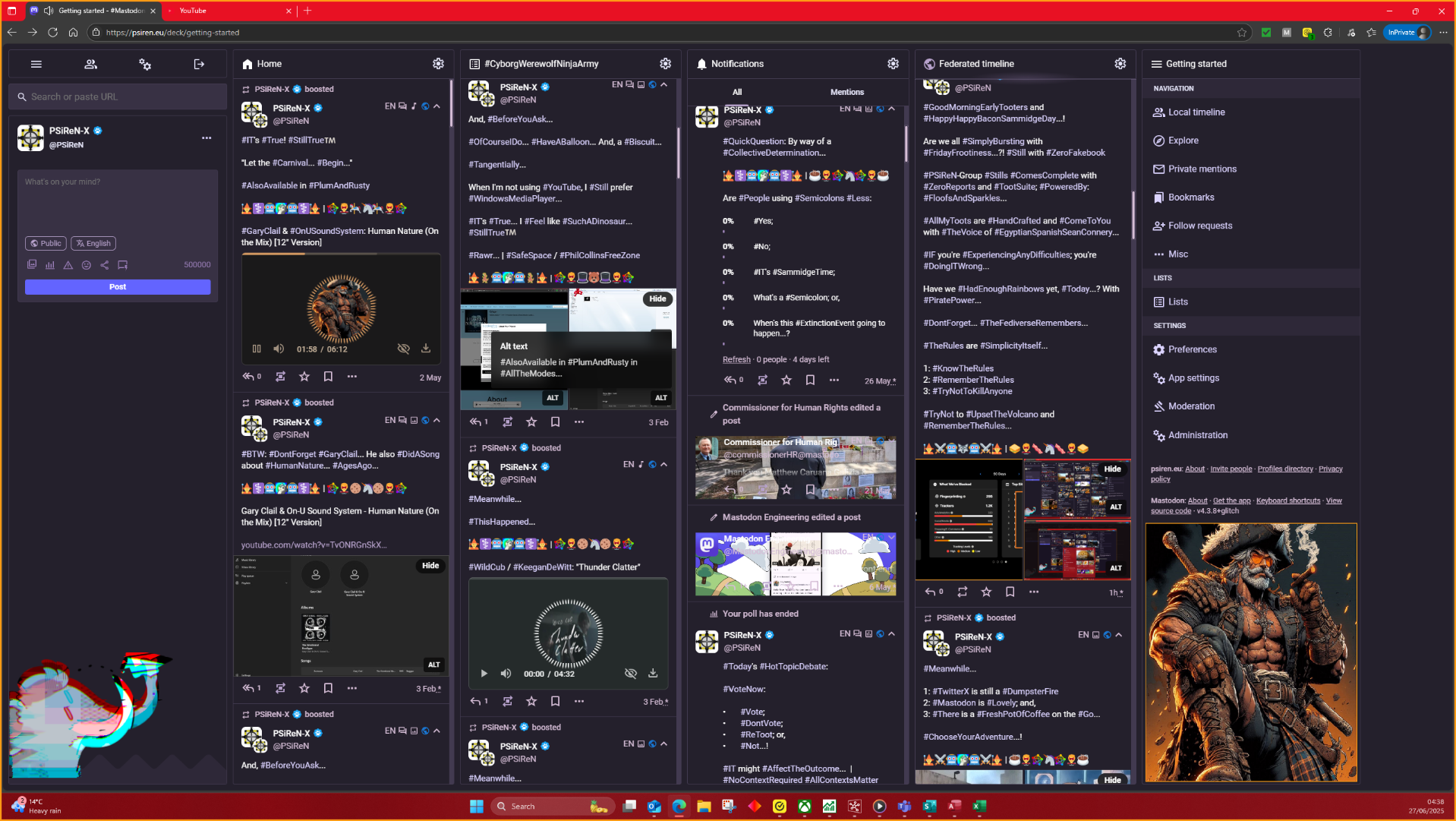Download the Thunder Clatter audio track

pyautogui.click(x=653, y=674)
